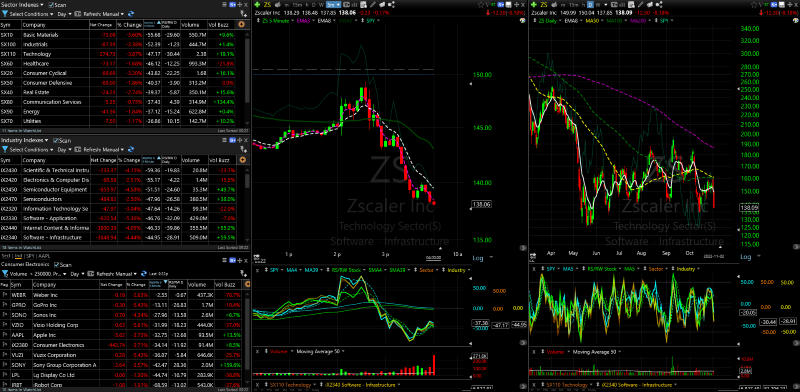Toggle Scan checkbox in Industry Indexes panel
800x392 pixels.
pyautogui.click(x=56, y=140)
